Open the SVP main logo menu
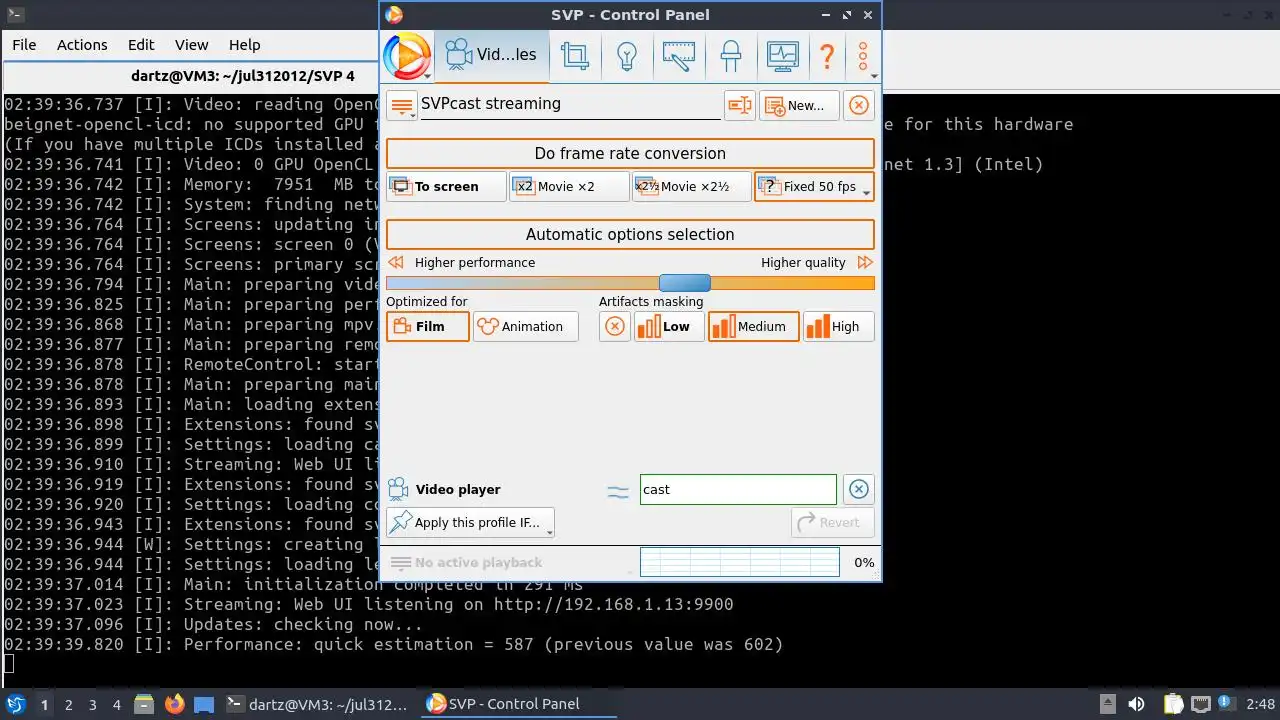 click(407, 56)
